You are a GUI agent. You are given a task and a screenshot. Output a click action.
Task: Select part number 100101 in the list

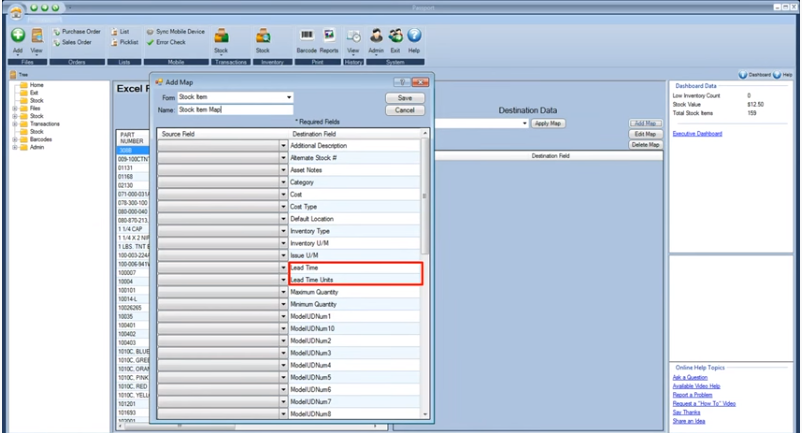point(127,290)
